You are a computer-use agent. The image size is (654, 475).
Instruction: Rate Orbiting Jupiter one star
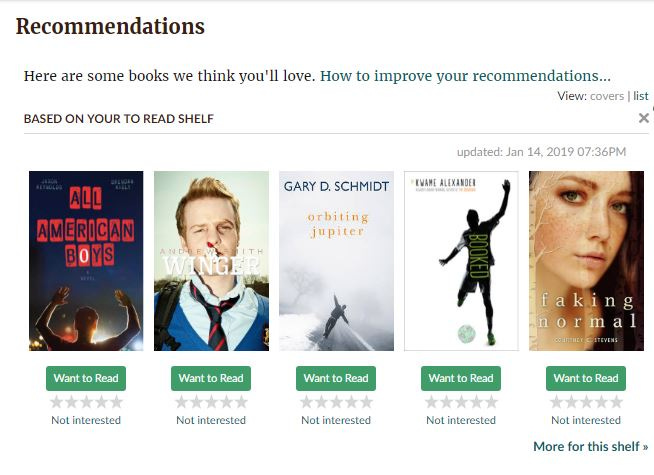(x=307, y=402)
